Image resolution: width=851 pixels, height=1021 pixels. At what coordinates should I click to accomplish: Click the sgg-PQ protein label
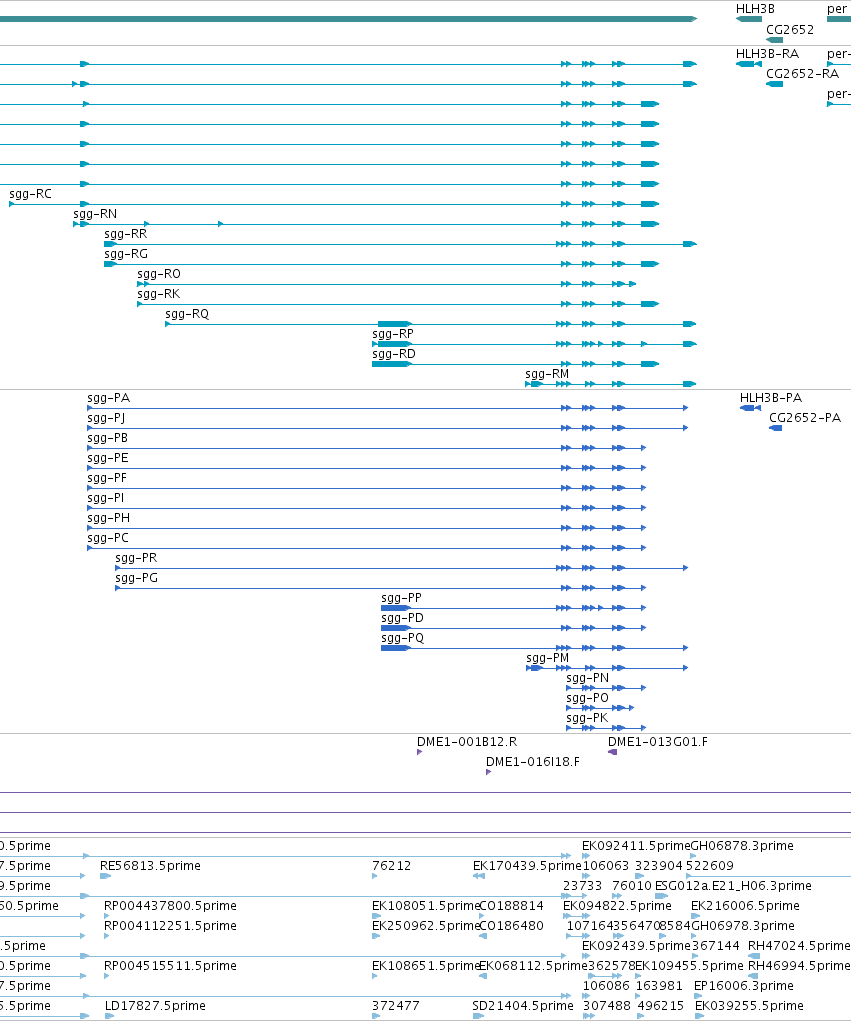(x=402, y=638)
